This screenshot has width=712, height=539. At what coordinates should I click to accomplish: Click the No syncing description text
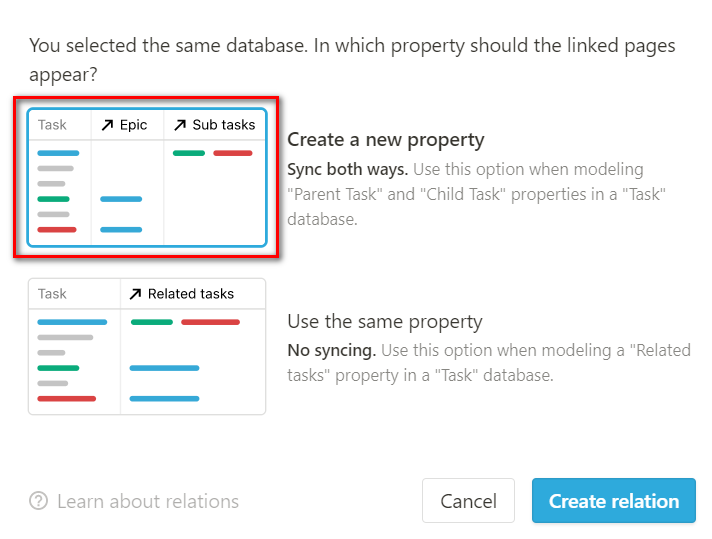coord(489,363)
